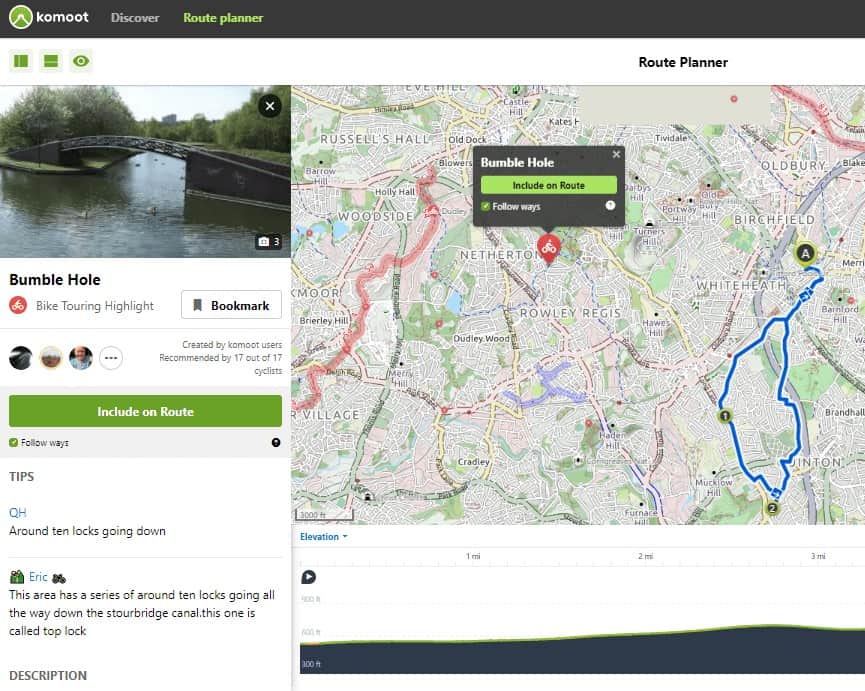865x691 pixels.
Task: Play the elevation profile animation
Action: coord(309,577)
